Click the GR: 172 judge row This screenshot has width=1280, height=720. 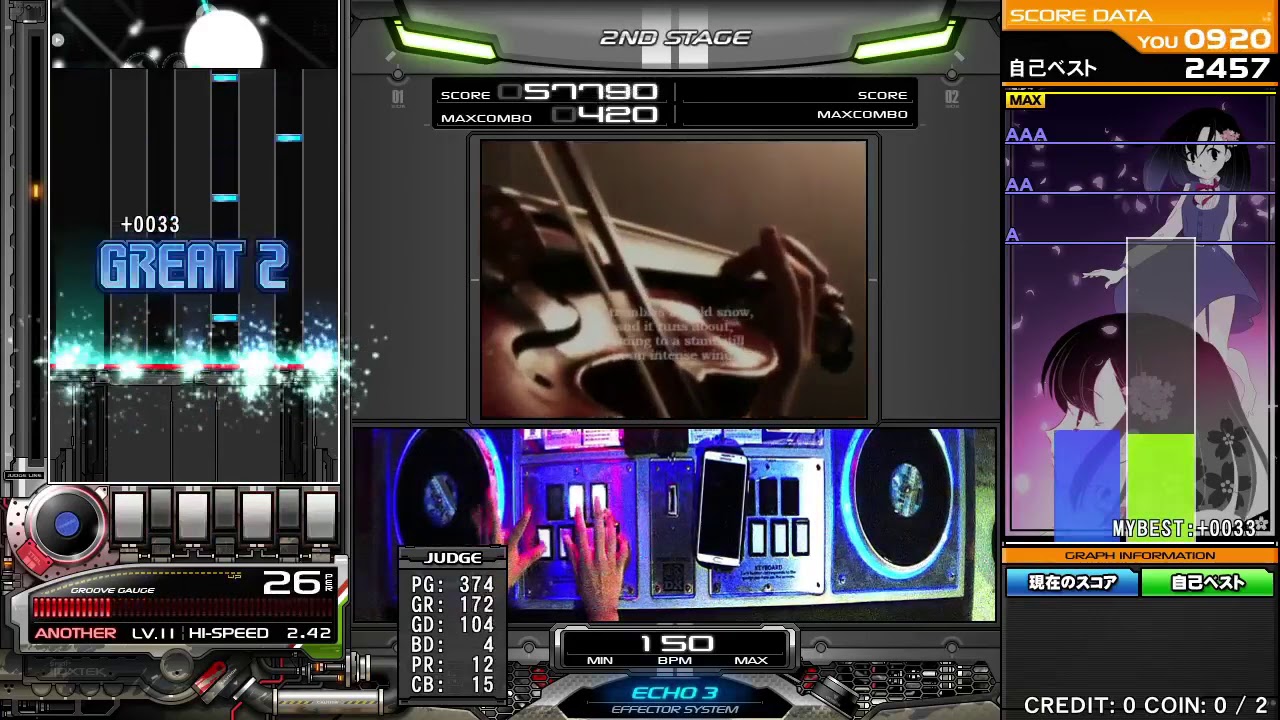pos(453,605)
